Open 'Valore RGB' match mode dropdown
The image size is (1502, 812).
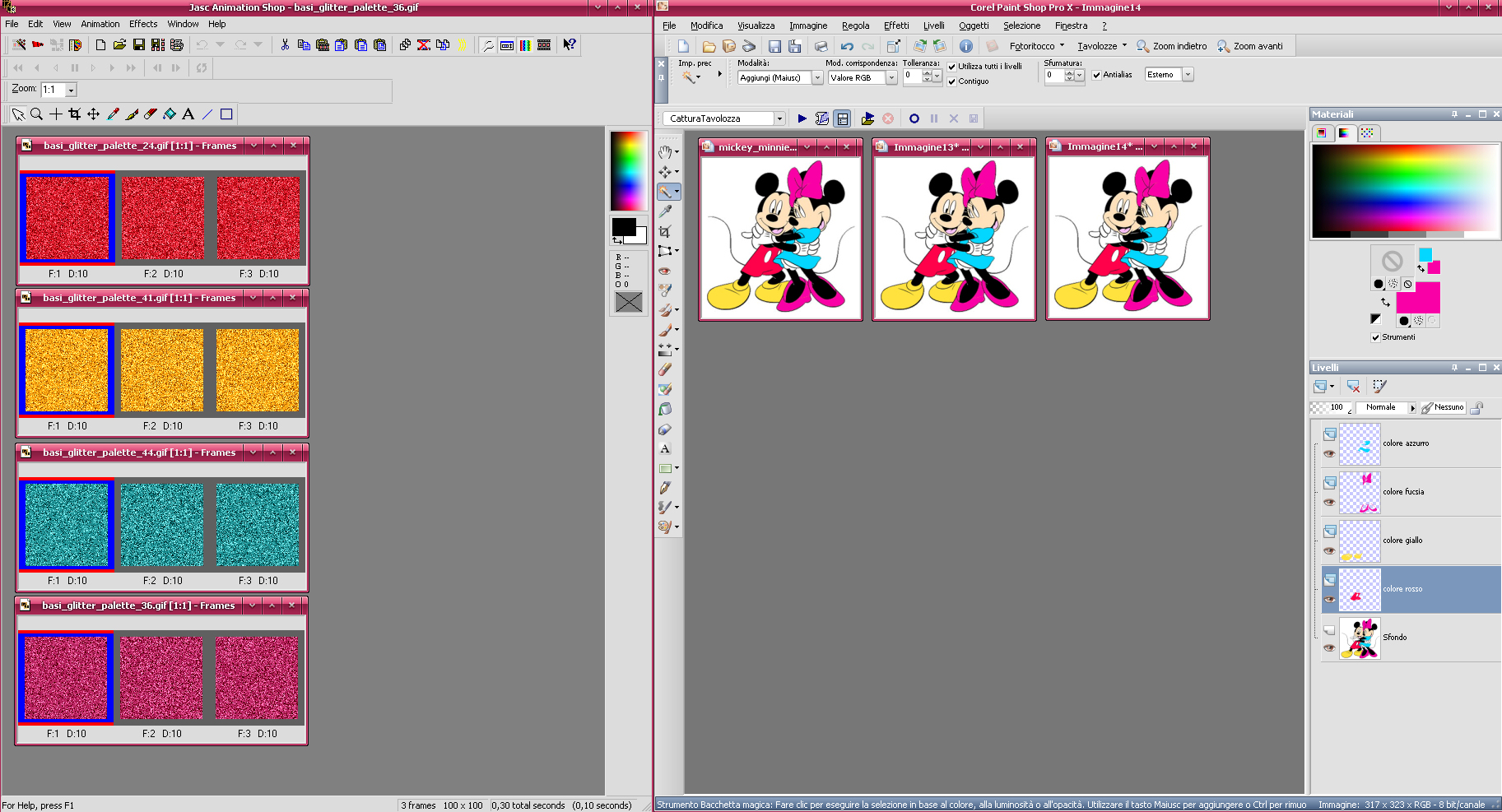(891, 77)
